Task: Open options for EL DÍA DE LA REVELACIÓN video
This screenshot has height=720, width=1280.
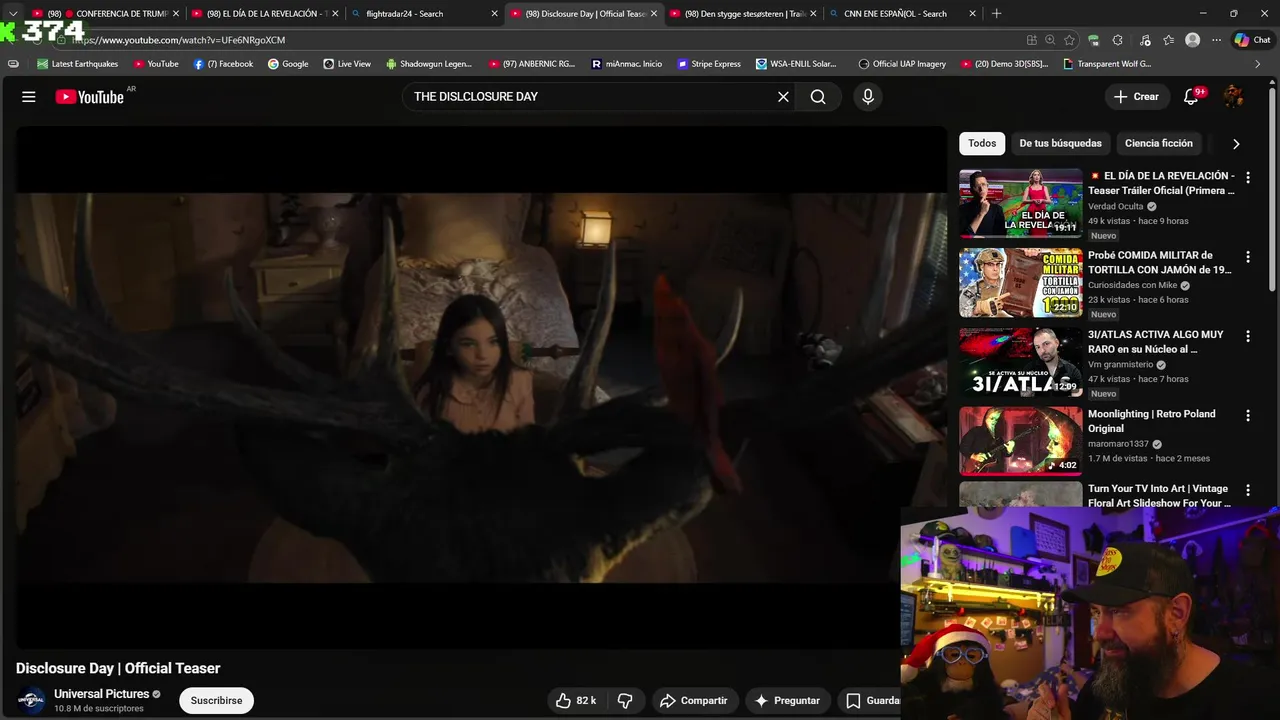Action: (1247, 177)
